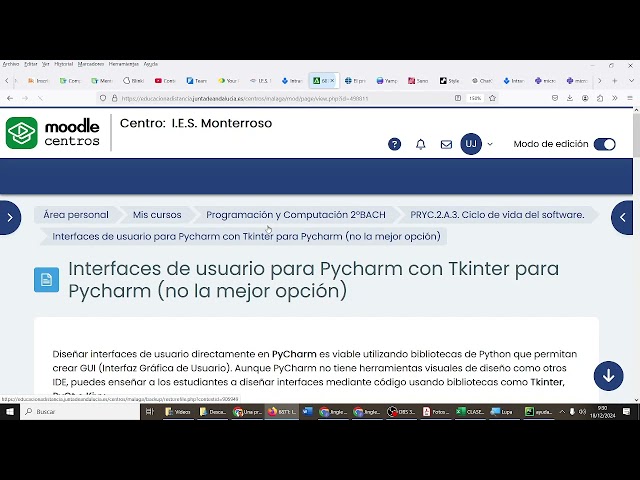The height and width of the screenshot is (480, 640).
Task: Open the Ver menu
Action: (46, 64)
